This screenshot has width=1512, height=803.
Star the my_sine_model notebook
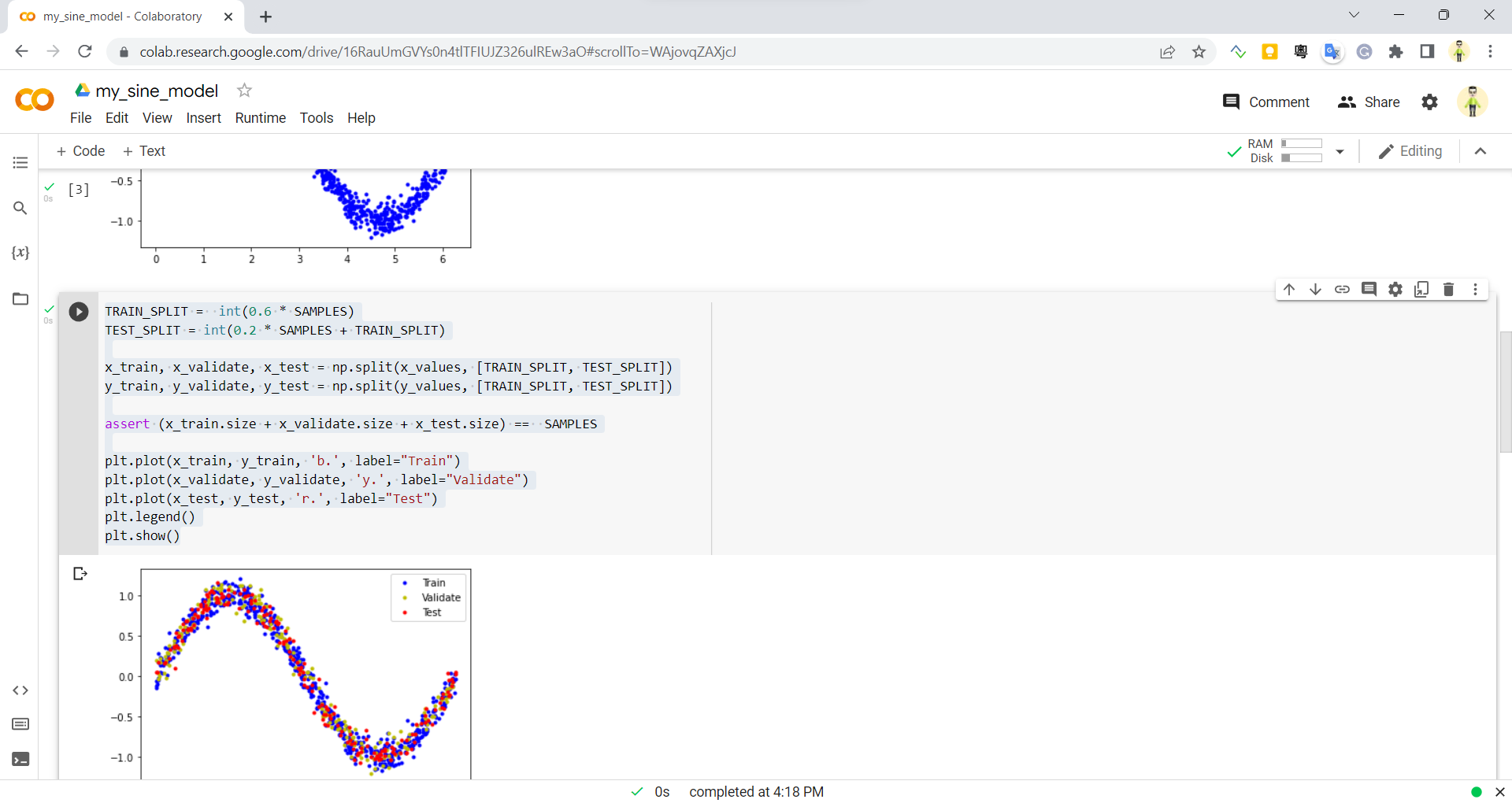[x=244, y=91]
